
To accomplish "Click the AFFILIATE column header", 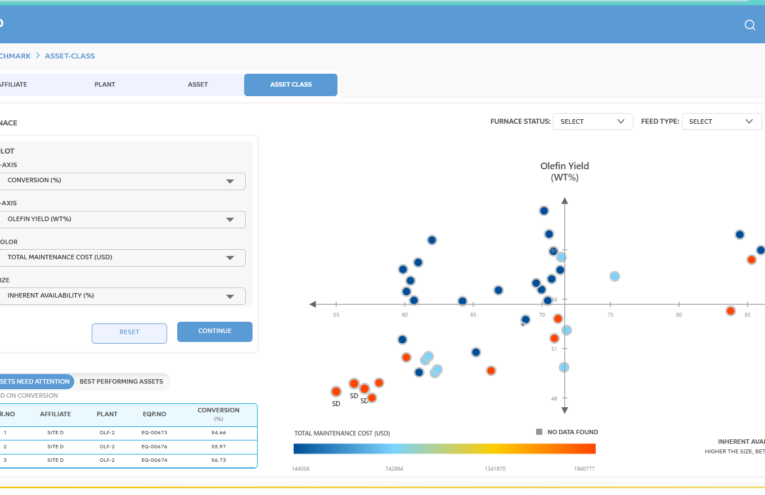I will click(x=55, y=414).
